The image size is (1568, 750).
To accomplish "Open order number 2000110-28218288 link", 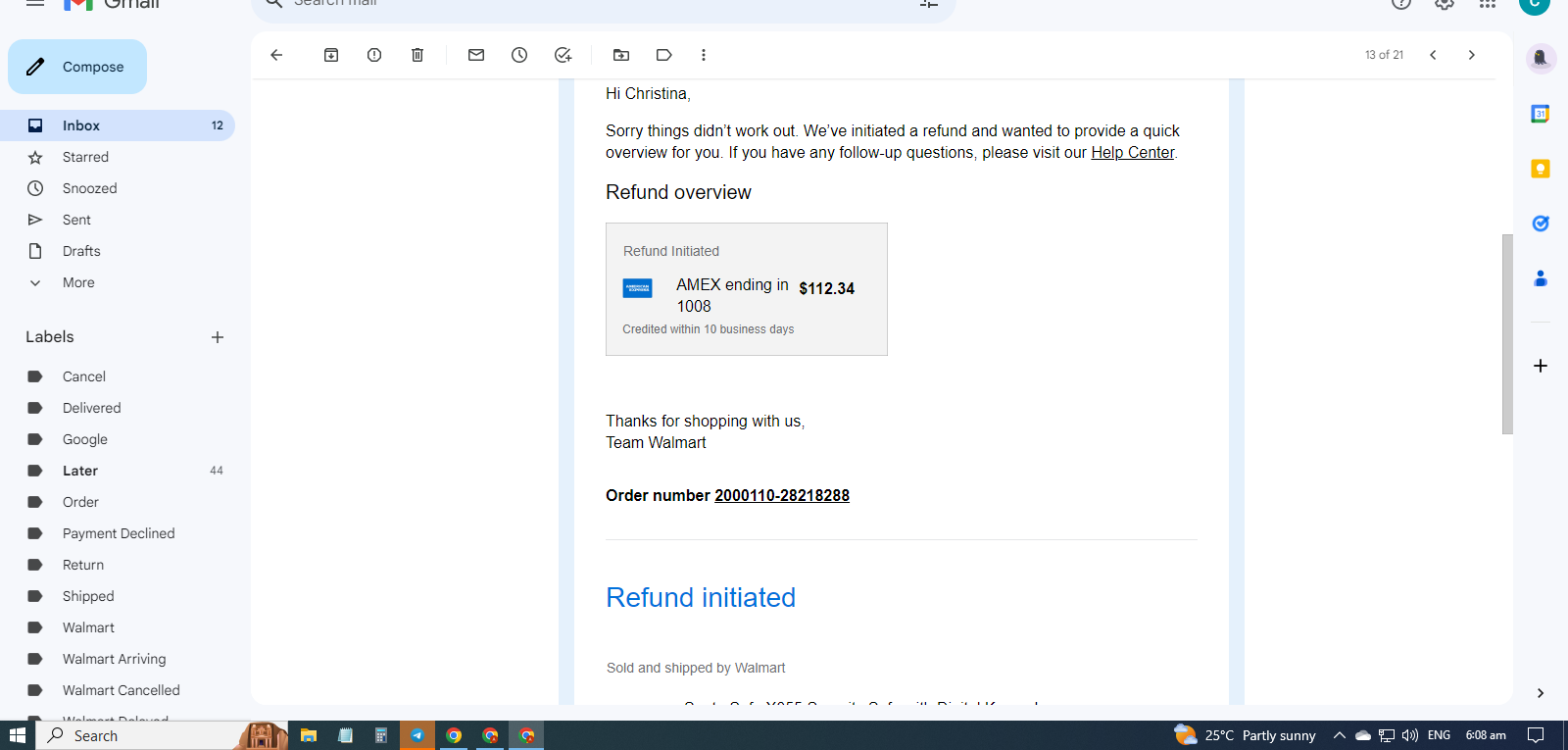I will point(782,496).
